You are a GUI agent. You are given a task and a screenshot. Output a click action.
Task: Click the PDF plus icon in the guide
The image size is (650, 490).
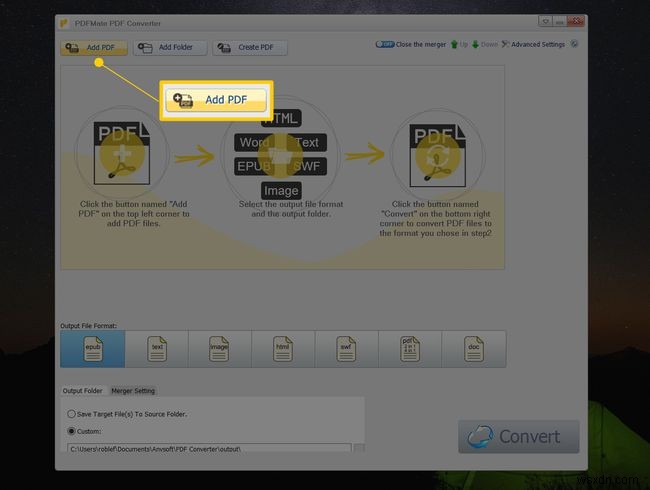(122, 153)
